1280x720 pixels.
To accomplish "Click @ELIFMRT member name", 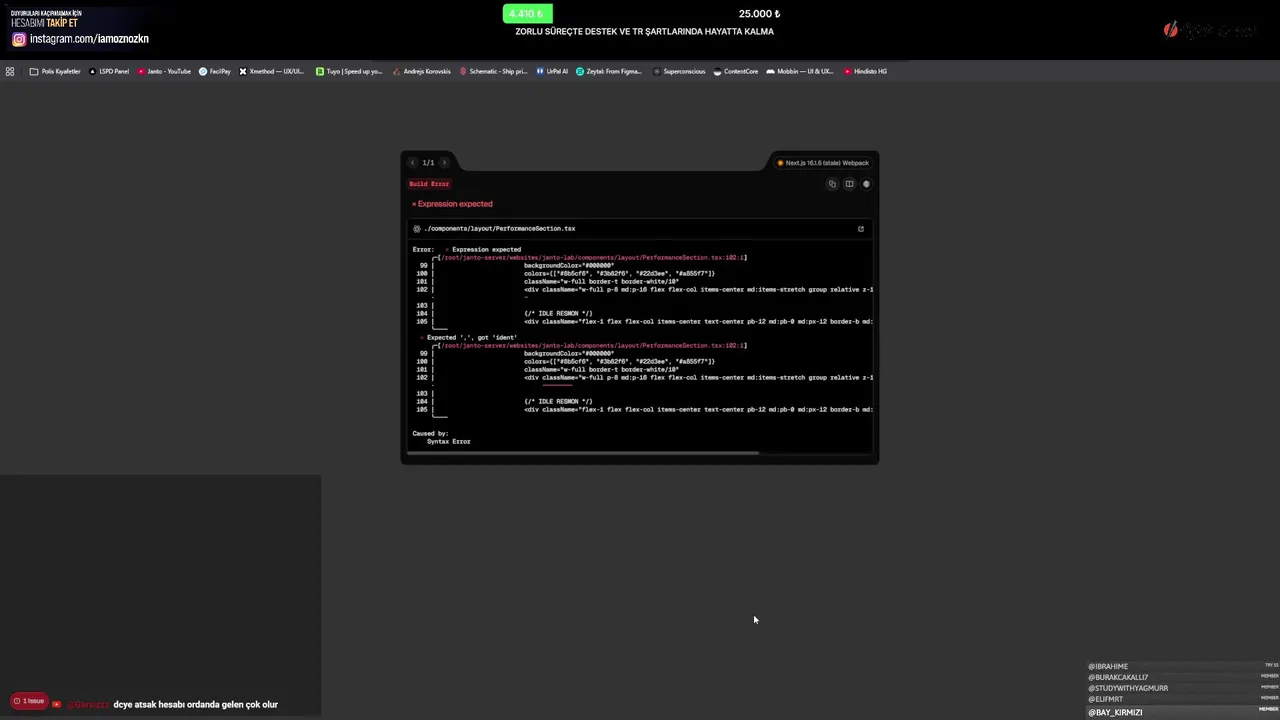I will [x=1105, y=699].
